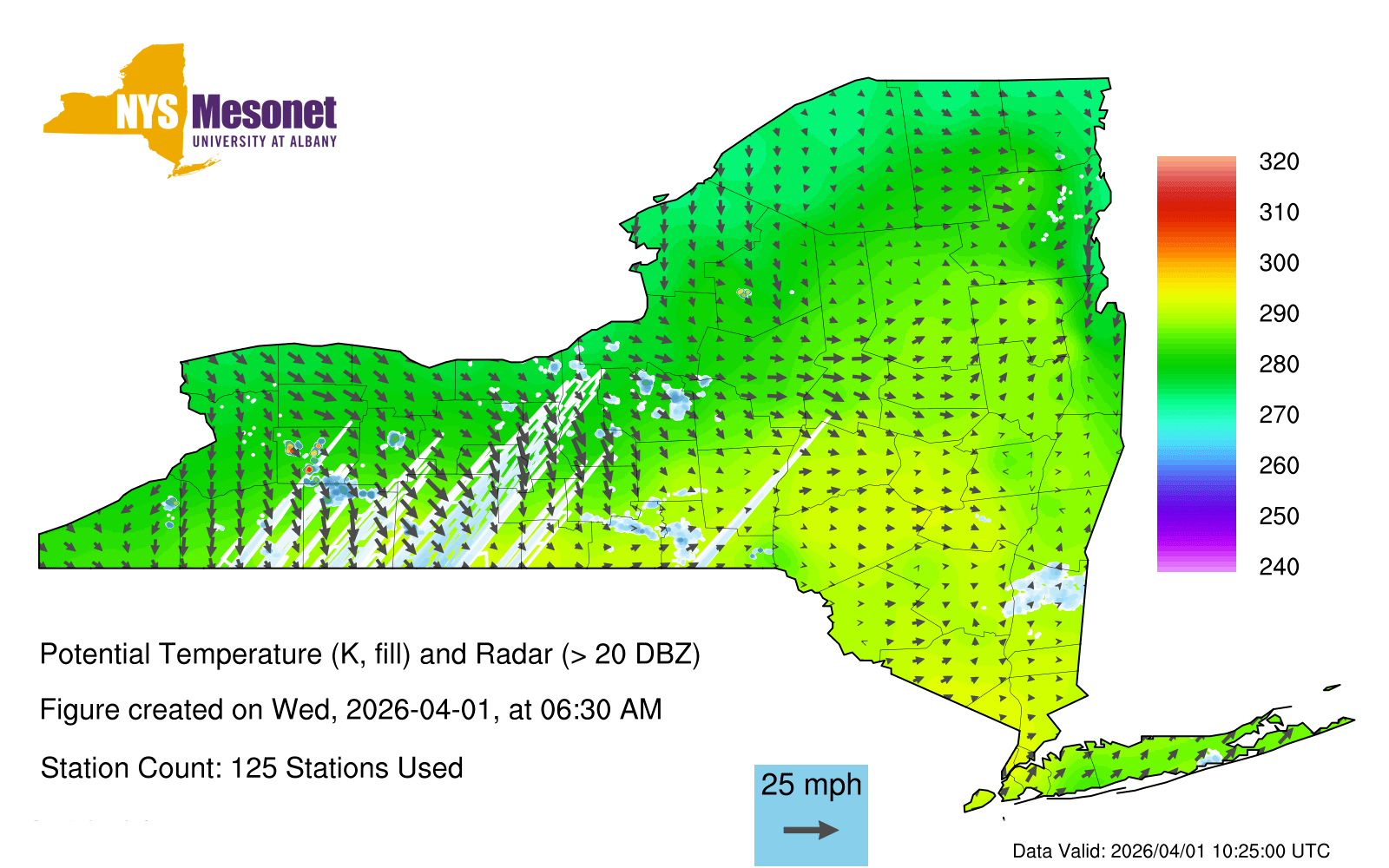The width and height of the screenshot is (1389, 868).
Task: Click the white NYS letters in logo
Action: 147,113
